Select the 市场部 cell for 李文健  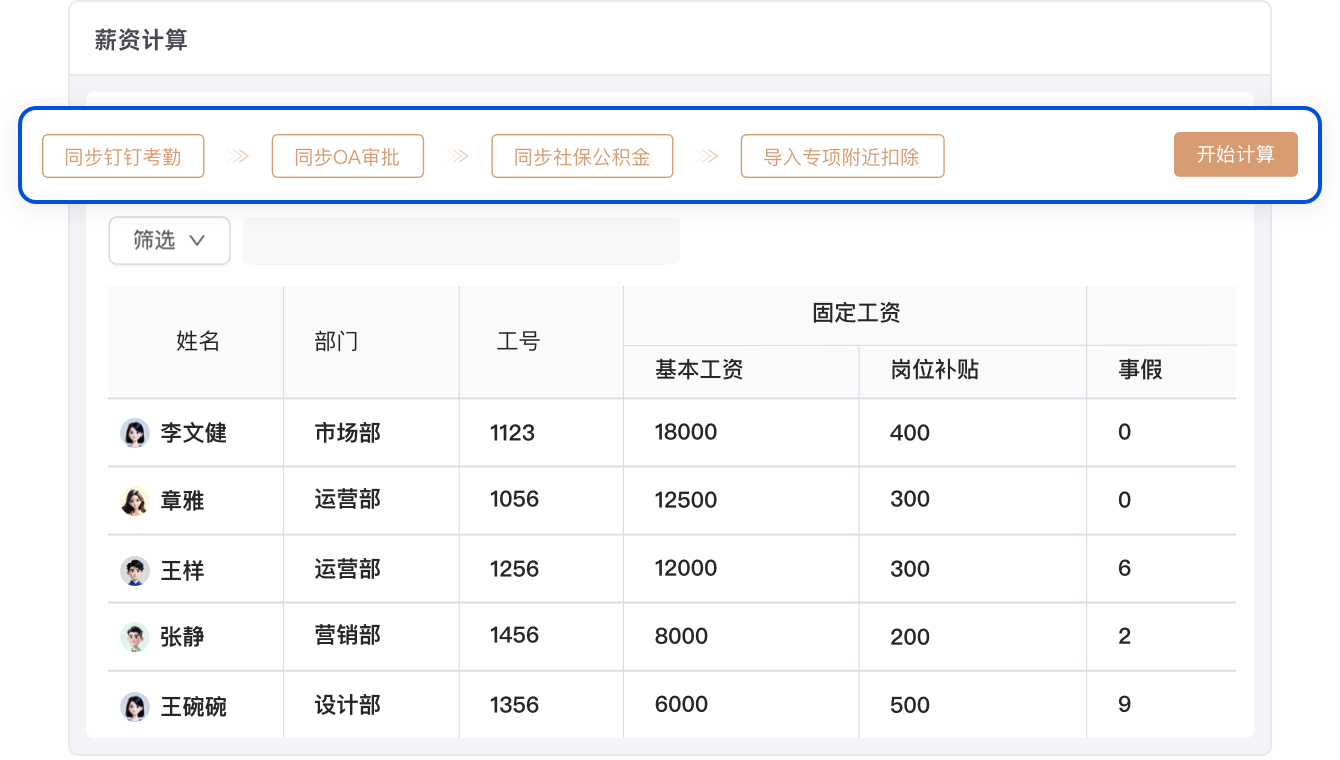pyautogui.click(x=347, y=433)
